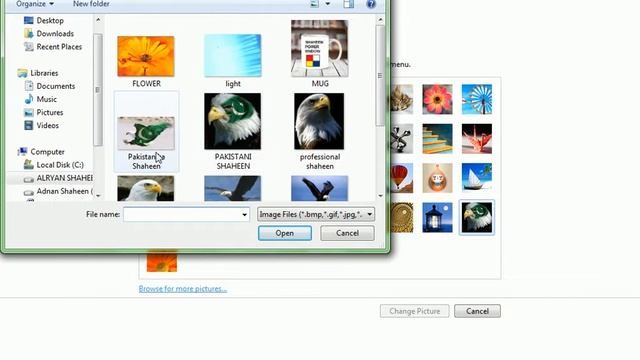Click the Recent Places icon

[x=29, y=47]
